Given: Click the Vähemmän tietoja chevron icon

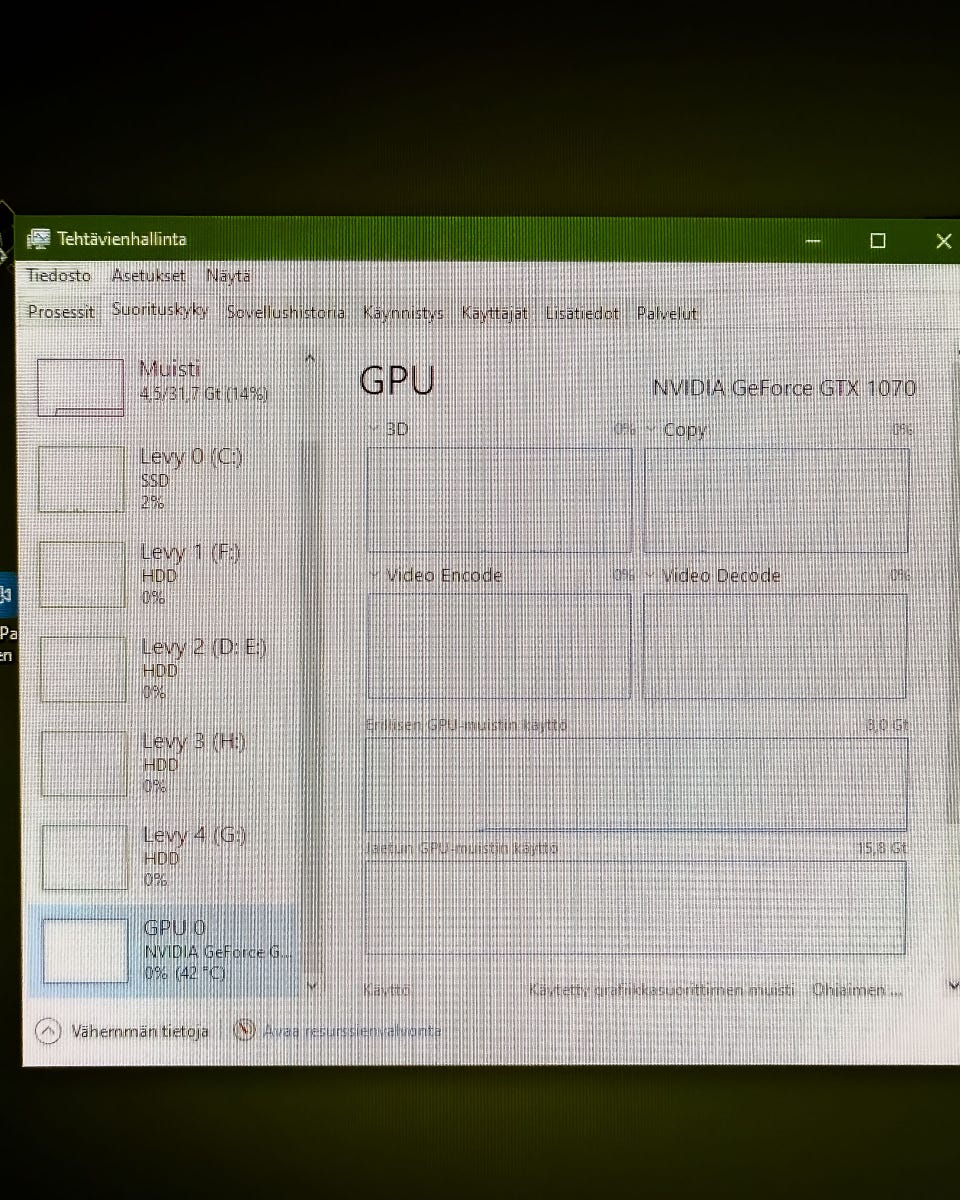Looking at the screenshot, I should 48,1031.
